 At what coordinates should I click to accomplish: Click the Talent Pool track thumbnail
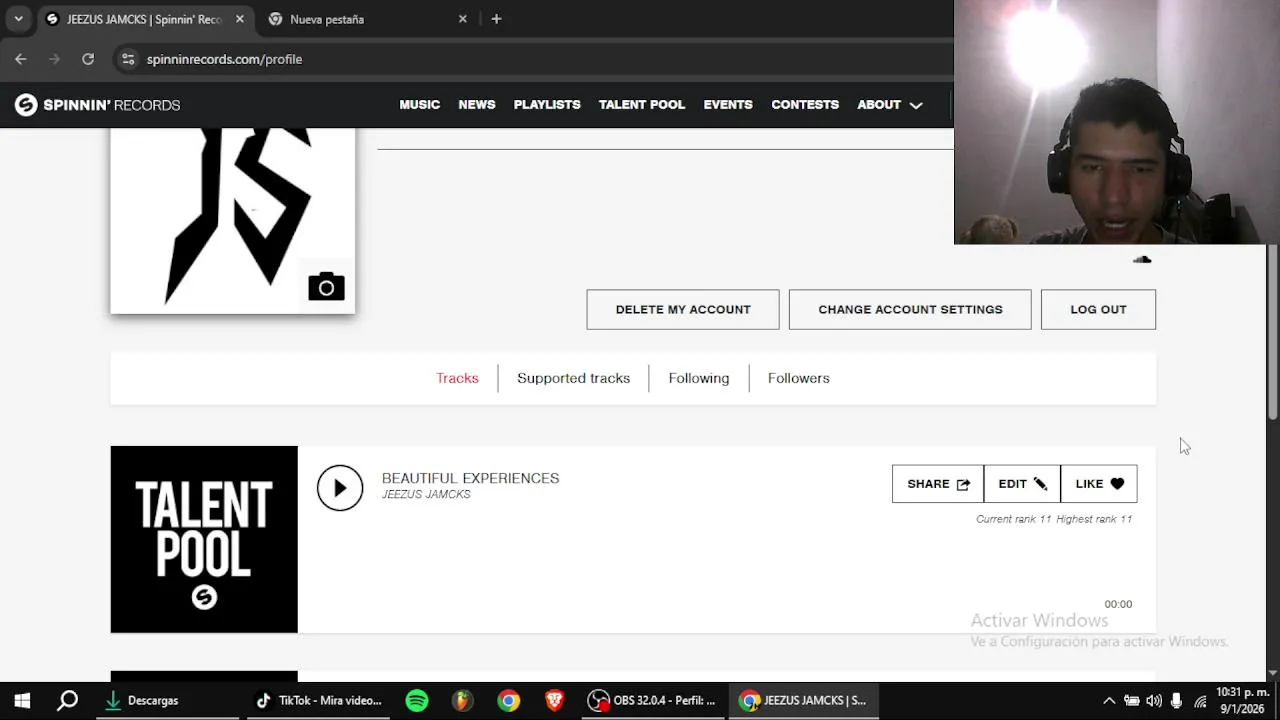pyautogui.click(x=204, y=540)
